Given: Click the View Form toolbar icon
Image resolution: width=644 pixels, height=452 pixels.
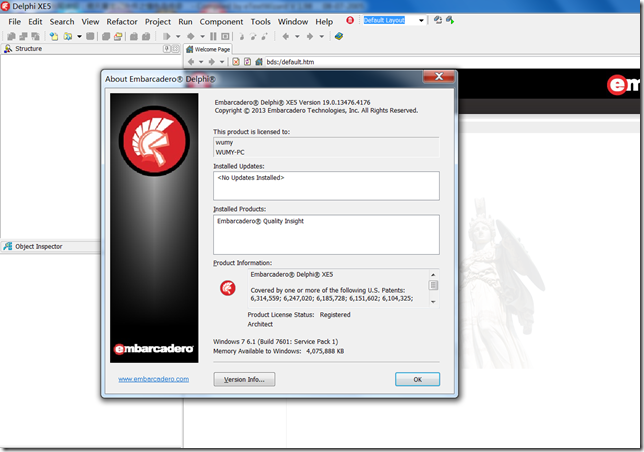Looking at the screenshot, I should click(23, 37).
